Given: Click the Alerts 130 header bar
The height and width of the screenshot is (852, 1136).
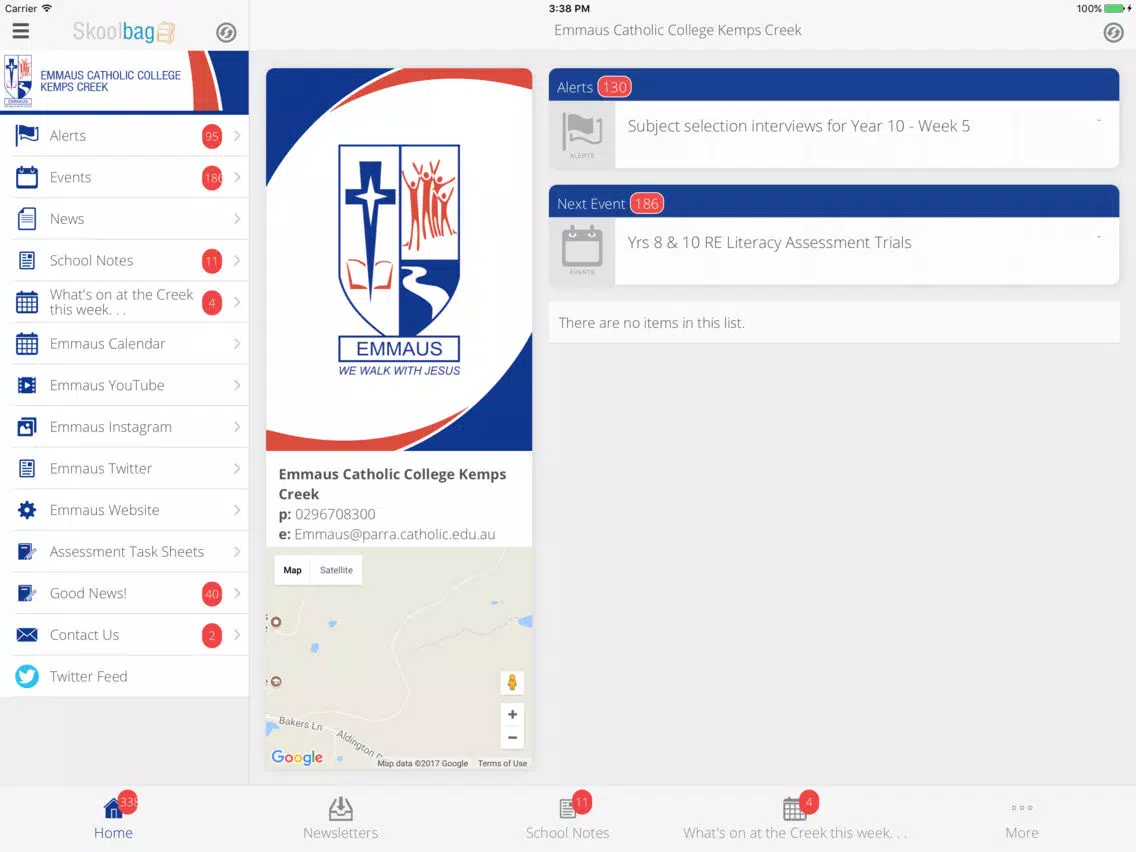Looking at the screenshot, I should (834, 85).
